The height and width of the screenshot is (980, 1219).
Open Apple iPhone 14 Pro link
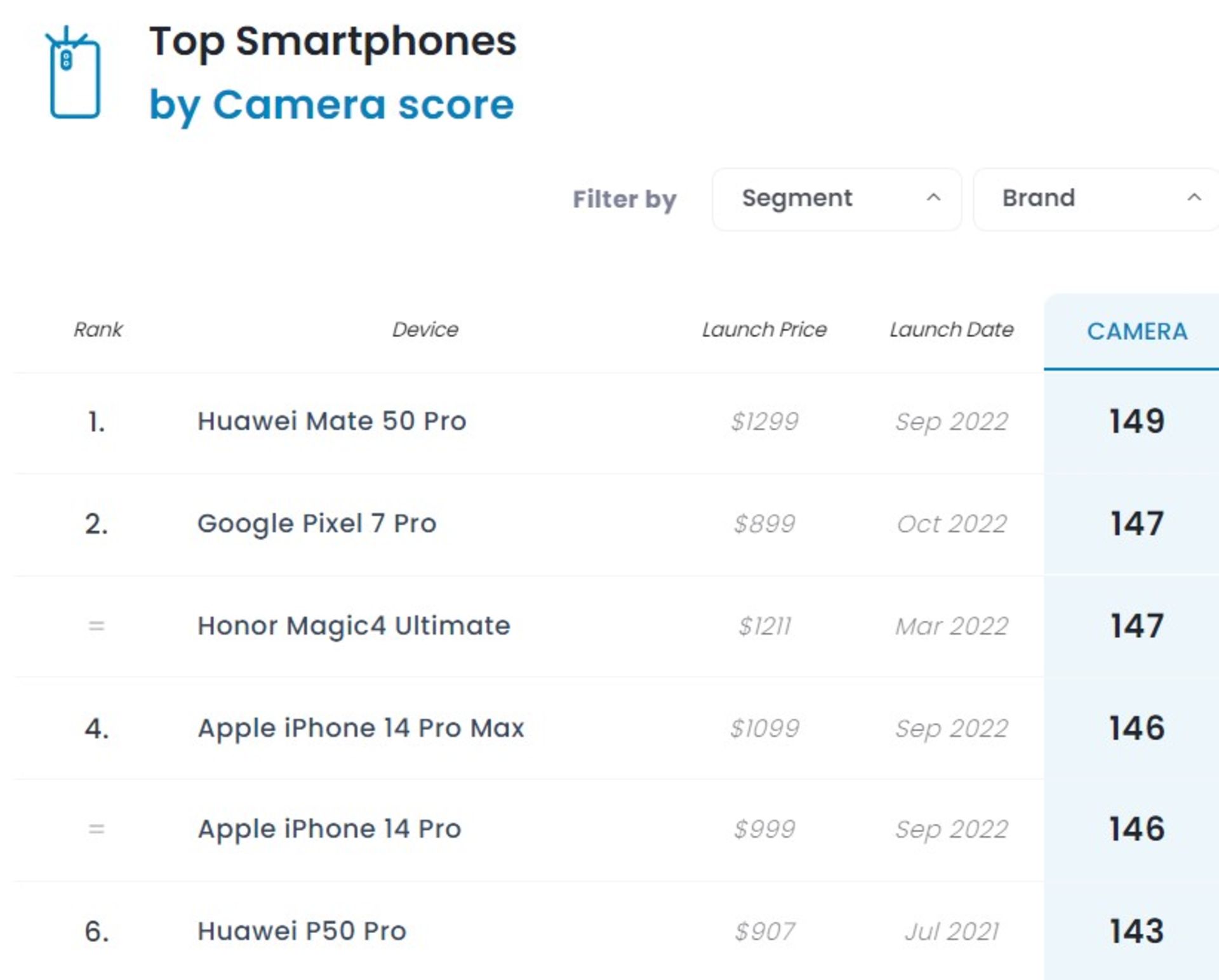[329, 830]
